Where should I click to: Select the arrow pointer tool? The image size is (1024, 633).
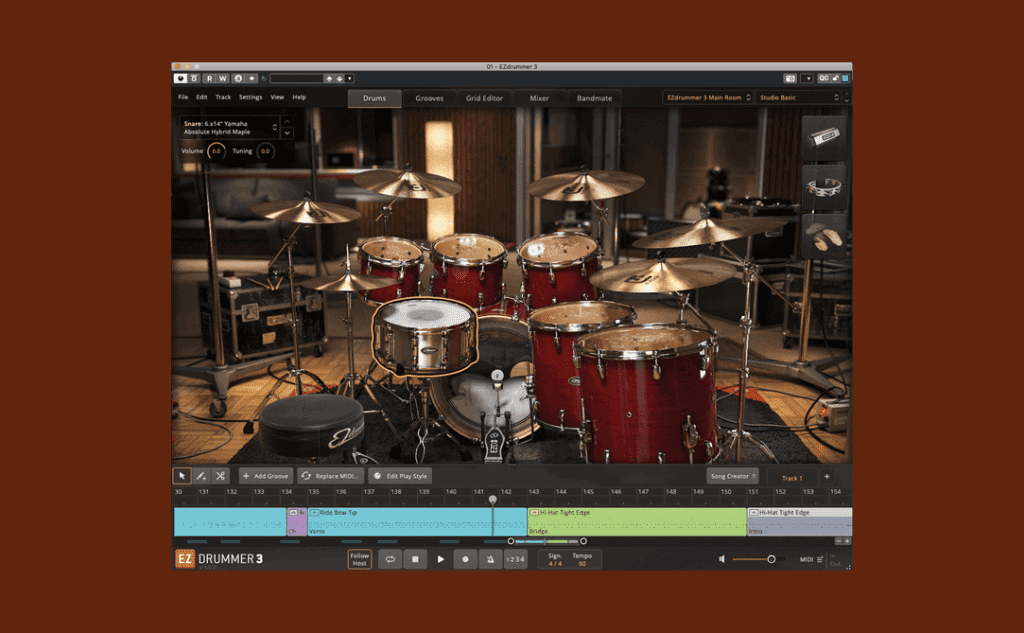(x=182, y=476)
